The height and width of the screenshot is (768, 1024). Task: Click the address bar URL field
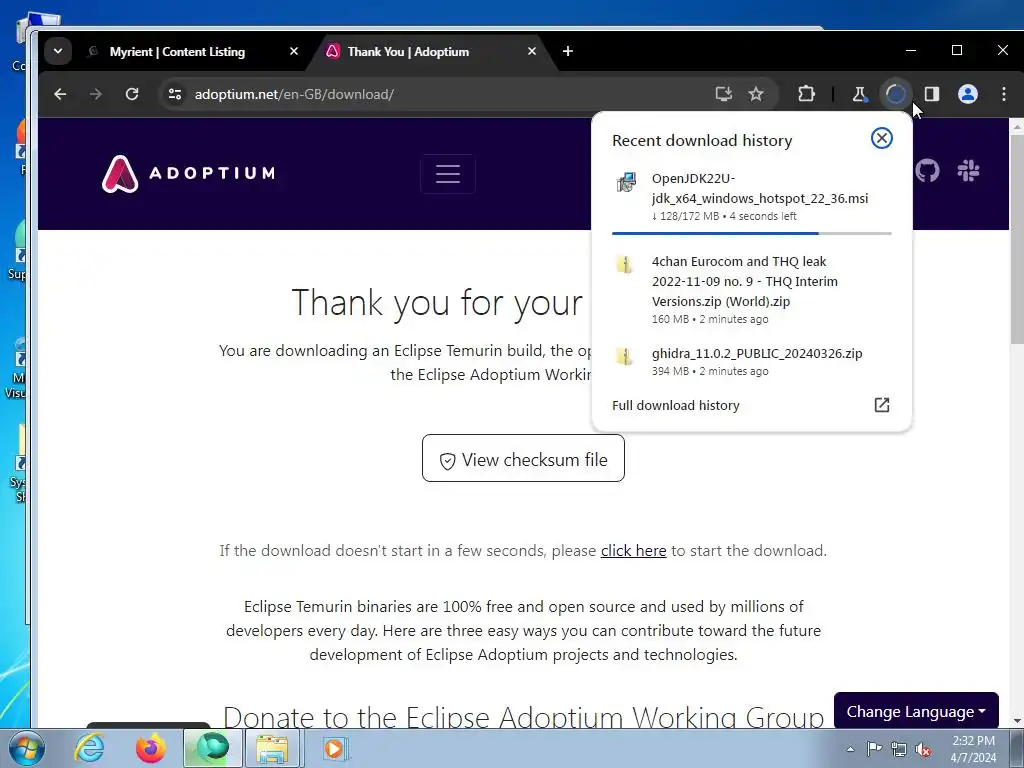pos(444,94)
